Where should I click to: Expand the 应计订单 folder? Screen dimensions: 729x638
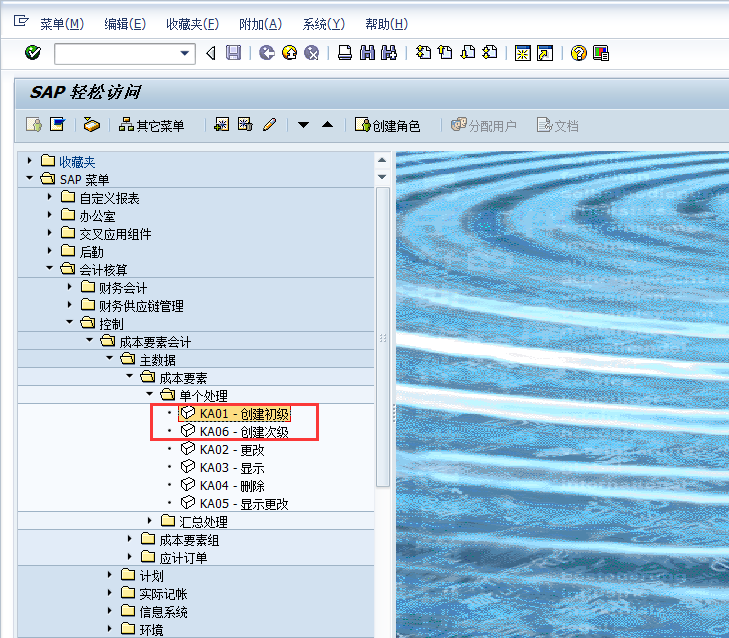click(x=130, y=557)
